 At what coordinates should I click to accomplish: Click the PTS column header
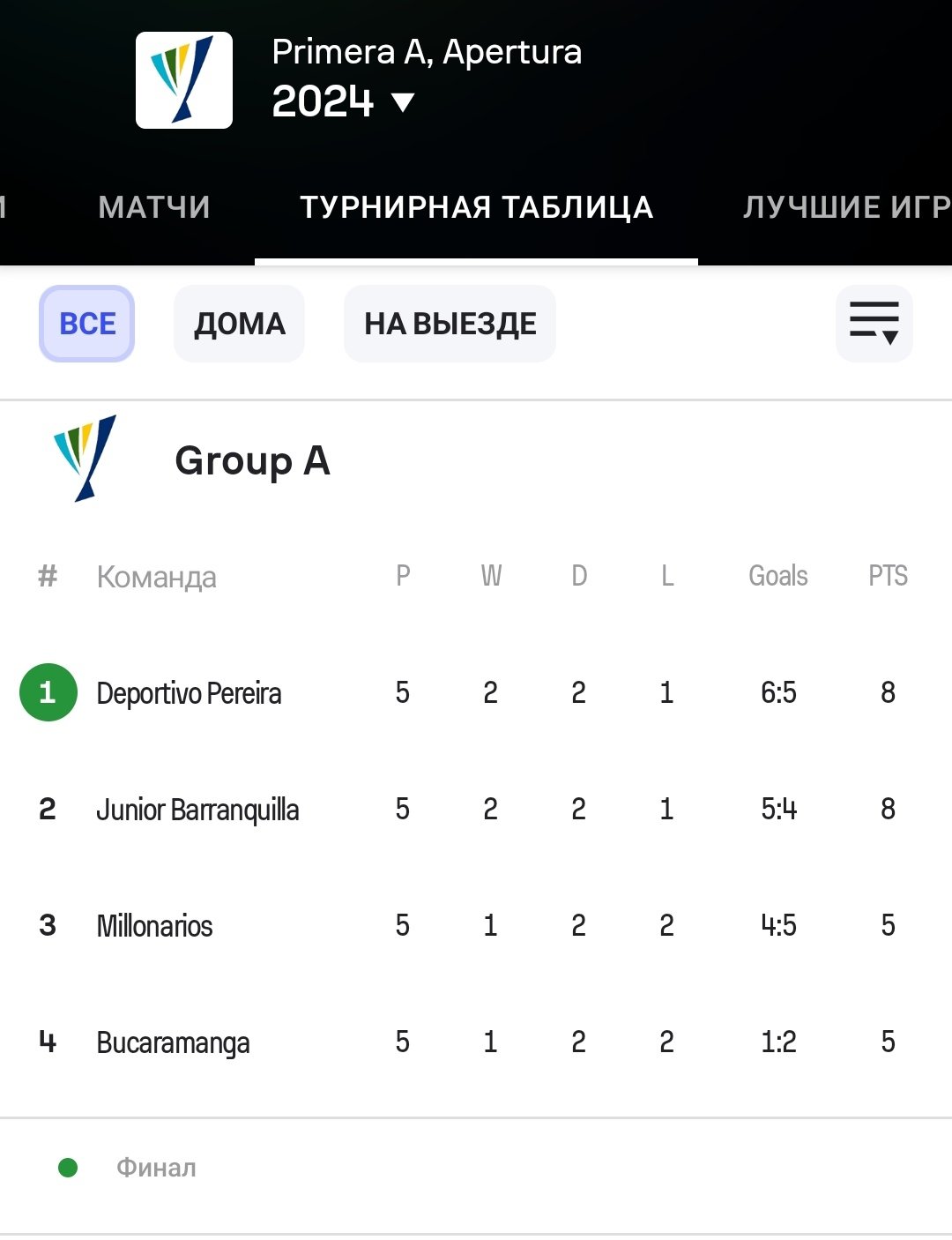(x=888, y=576)
